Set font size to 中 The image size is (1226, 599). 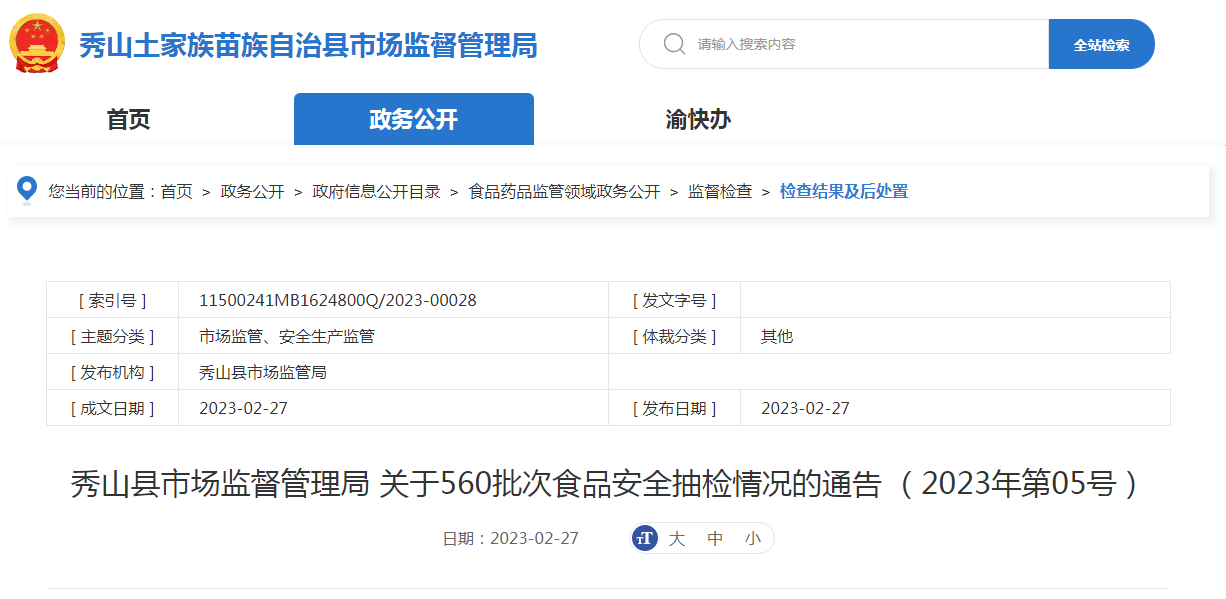[x=715, y=538]
